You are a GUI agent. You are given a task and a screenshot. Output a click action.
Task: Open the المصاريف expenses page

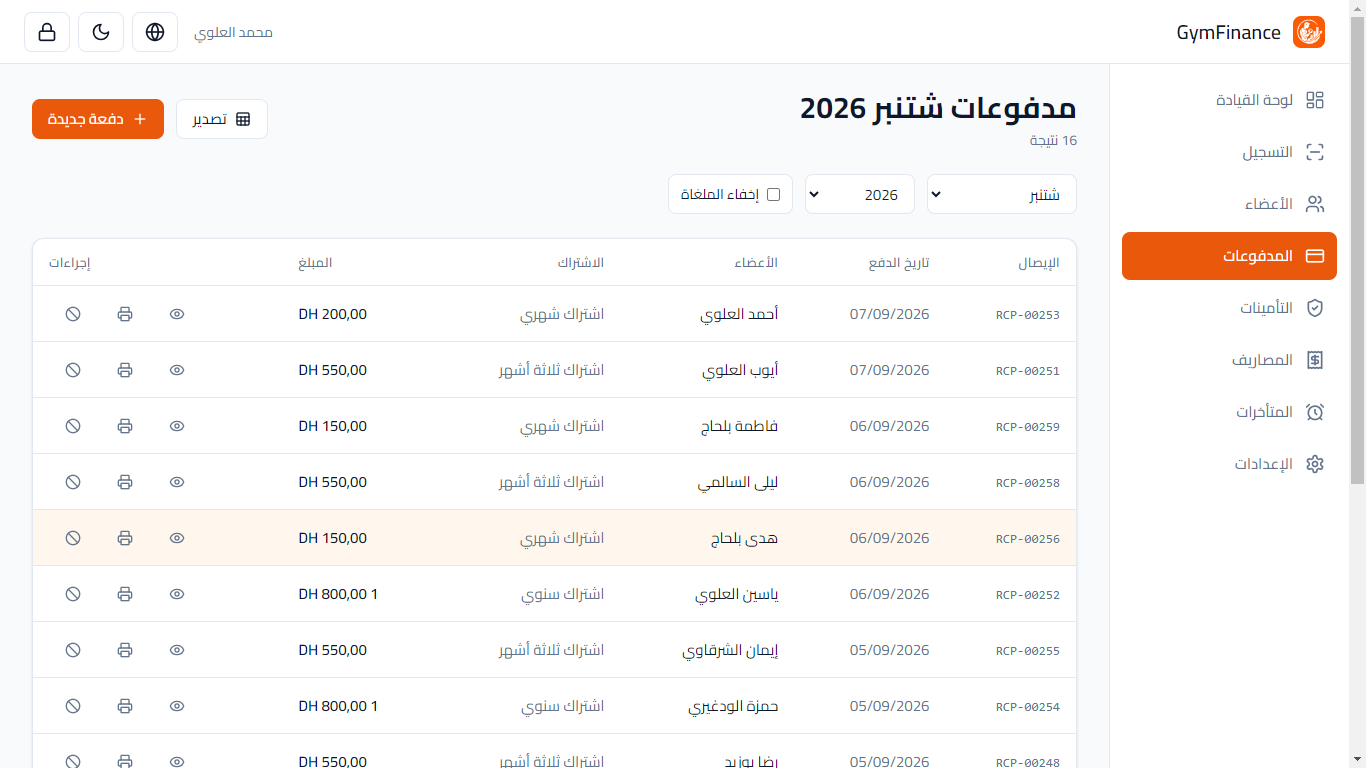(x=1229, y=360)
